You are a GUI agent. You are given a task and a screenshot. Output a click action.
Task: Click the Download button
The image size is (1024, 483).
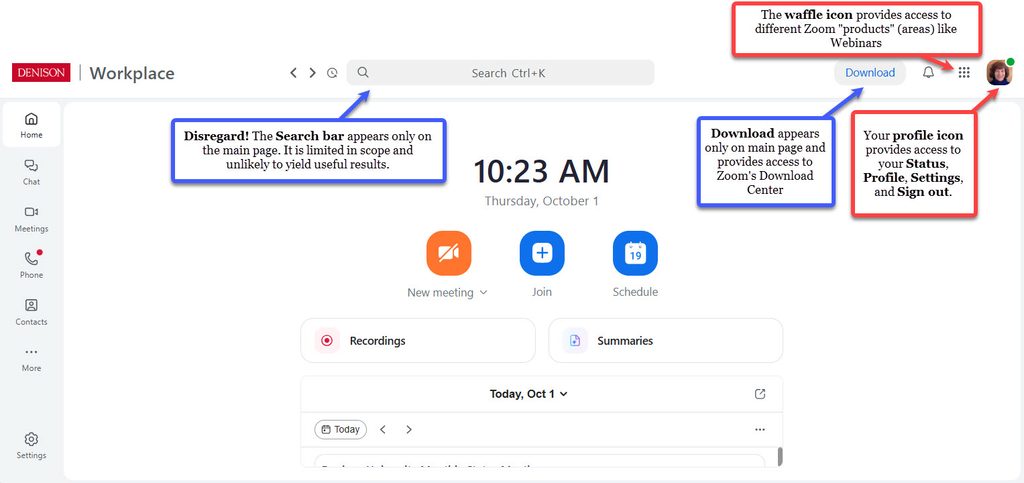(870, 72)
